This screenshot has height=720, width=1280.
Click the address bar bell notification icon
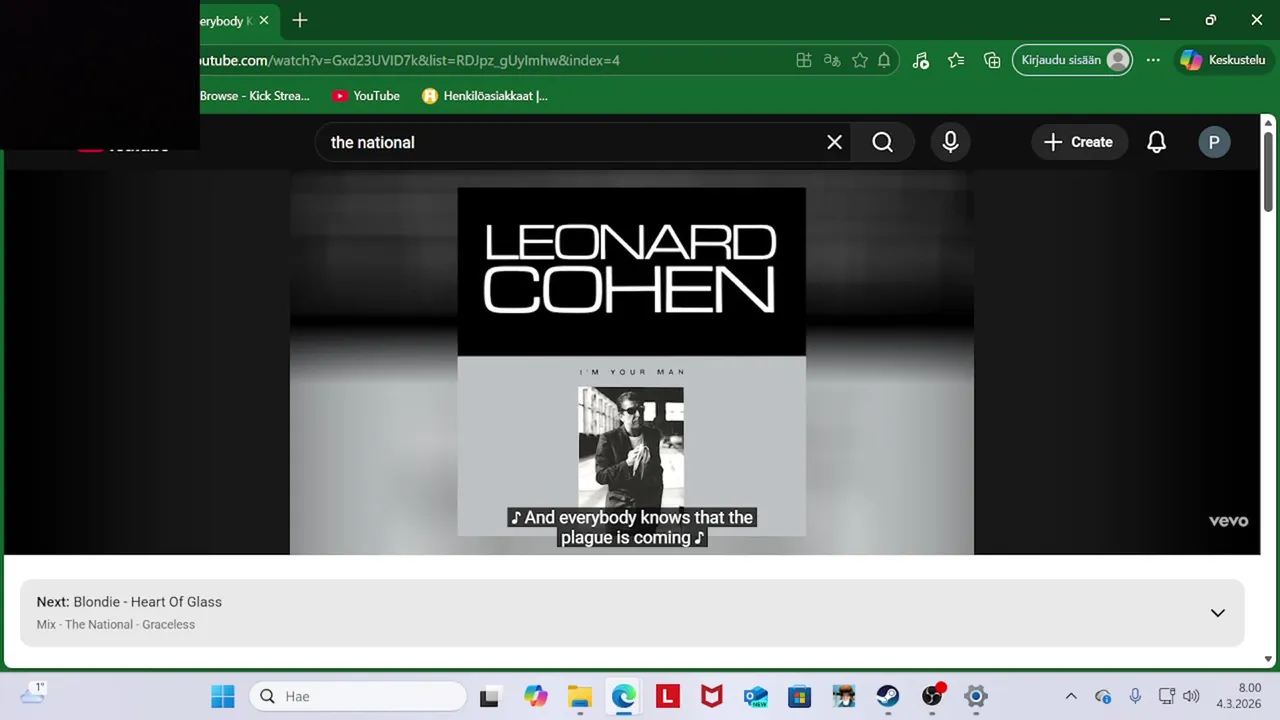click(x=884, y=60)
